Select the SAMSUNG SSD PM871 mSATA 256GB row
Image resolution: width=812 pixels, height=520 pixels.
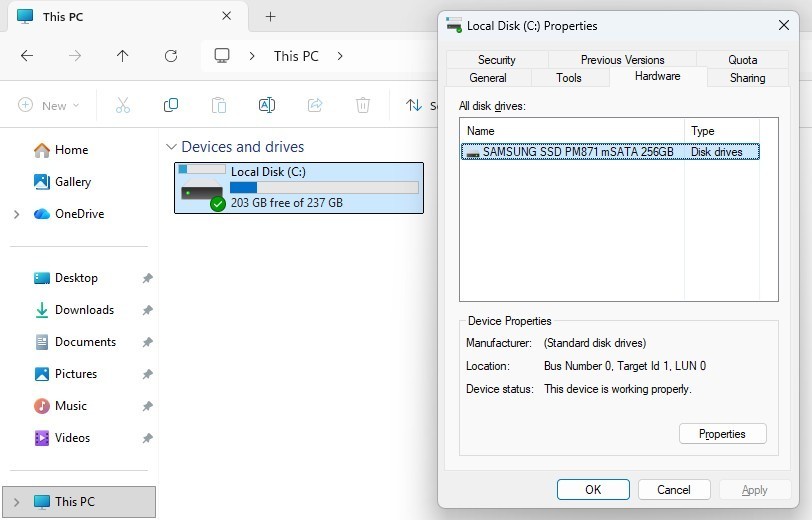coord(610,152)
